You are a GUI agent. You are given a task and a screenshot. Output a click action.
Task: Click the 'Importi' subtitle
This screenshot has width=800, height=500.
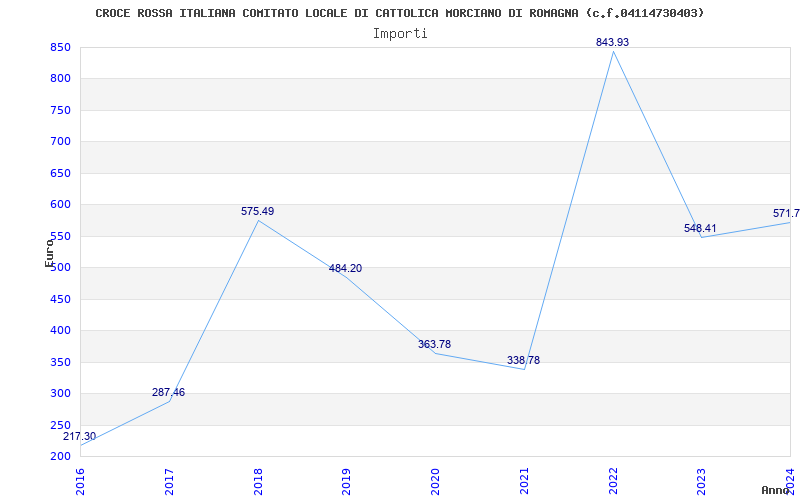coord(400,34)
